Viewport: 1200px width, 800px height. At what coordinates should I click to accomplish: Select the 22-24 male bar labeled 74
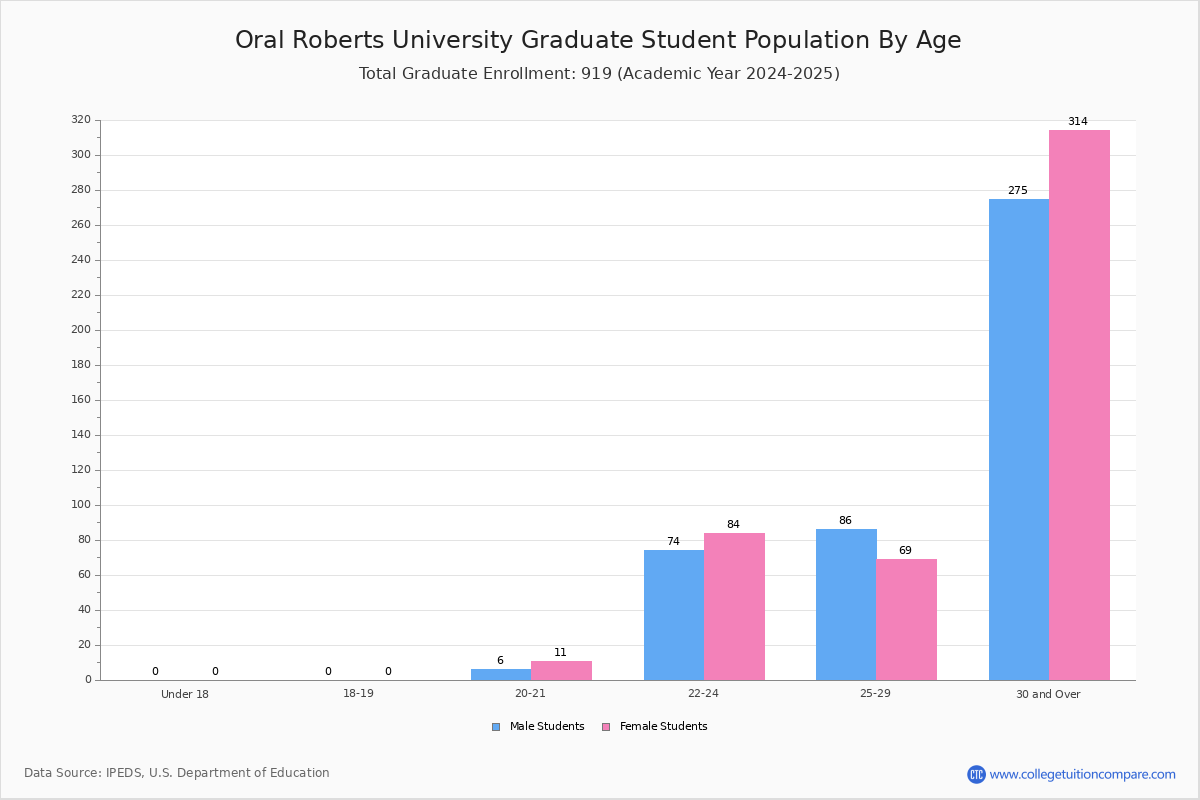pyautogui.click(x=674, y=615)
